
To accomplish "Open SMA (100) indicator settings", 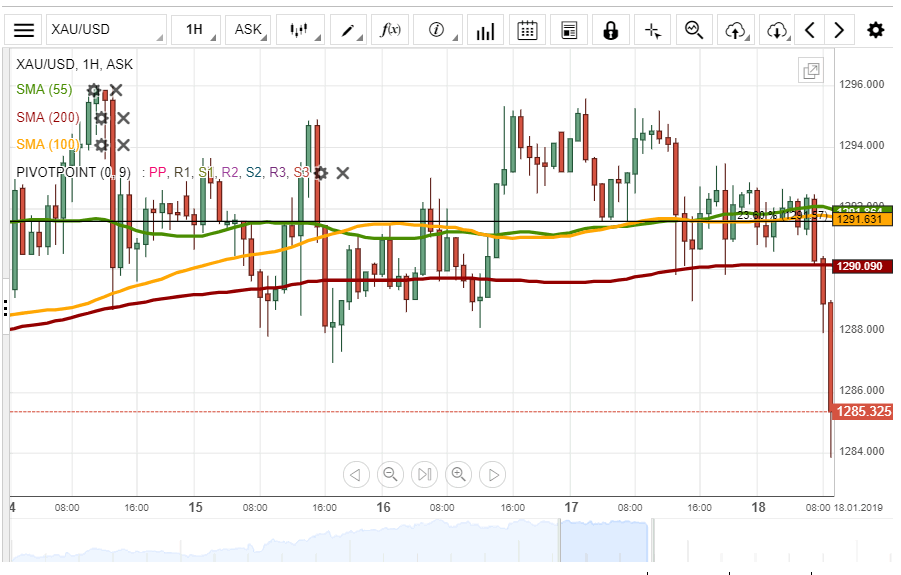I will point(101,145).
